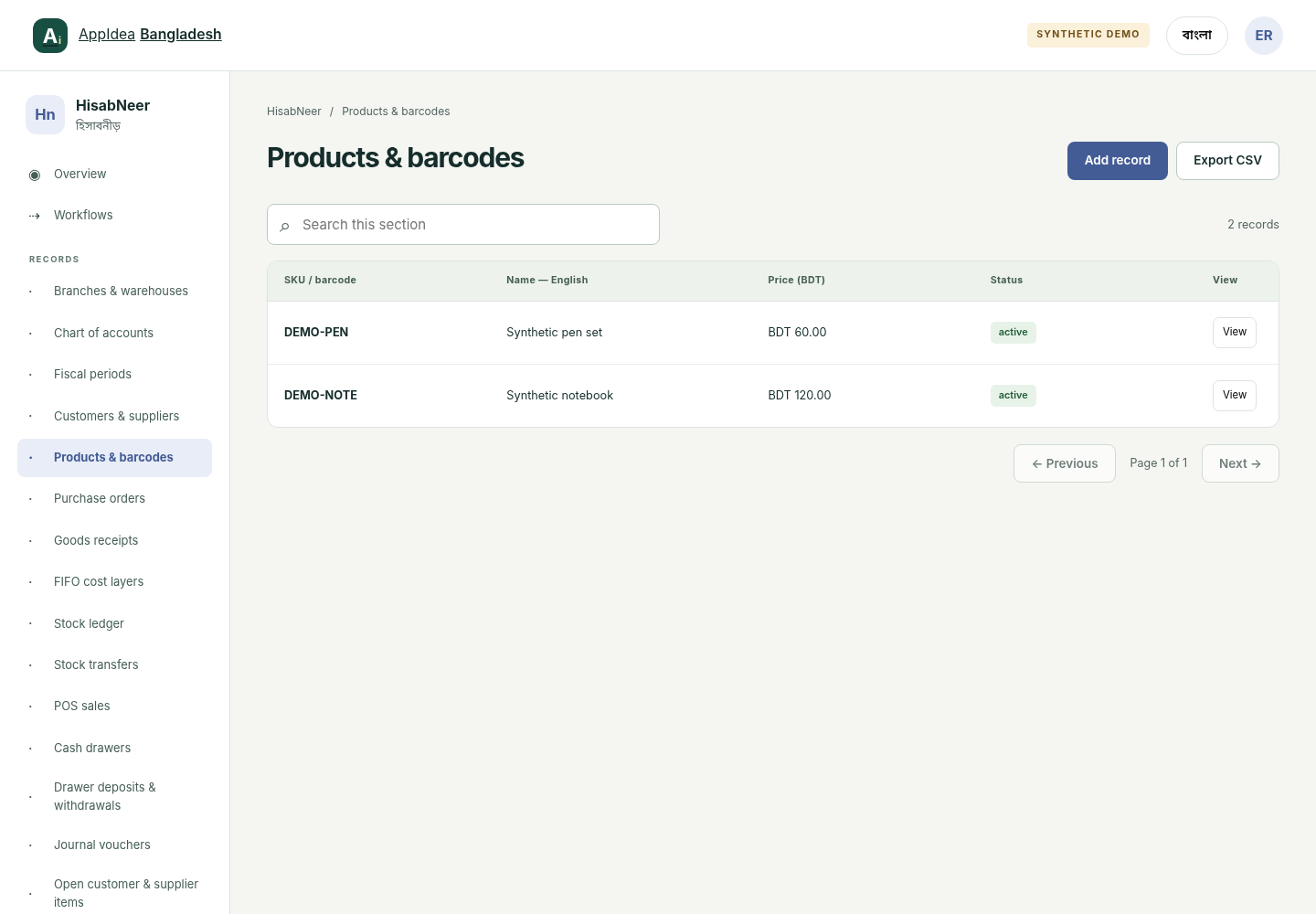Go to the Next page
This screenshot has height=914, width=1316.
click(x=1240, y=463)
